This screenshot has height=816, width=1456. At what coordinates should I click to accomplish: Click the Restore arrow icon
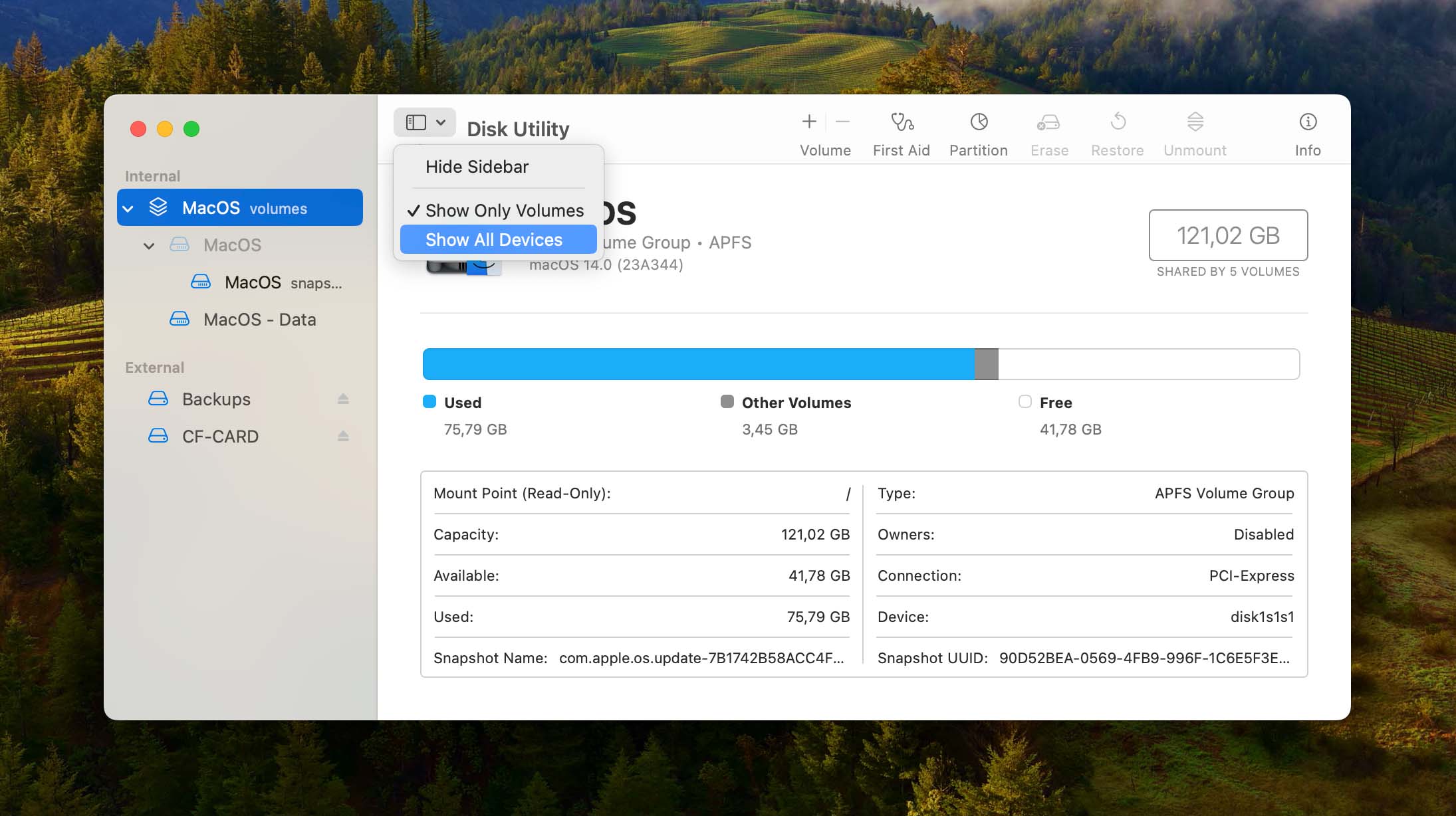pos(1118,122)
